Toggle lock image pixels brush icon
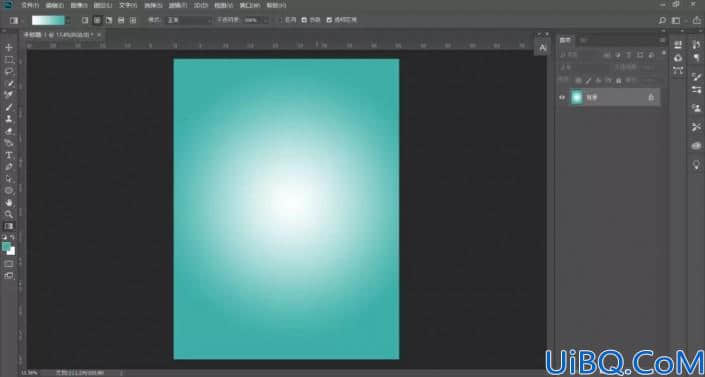Screen dimensions: 705x377 coord(588,81)
